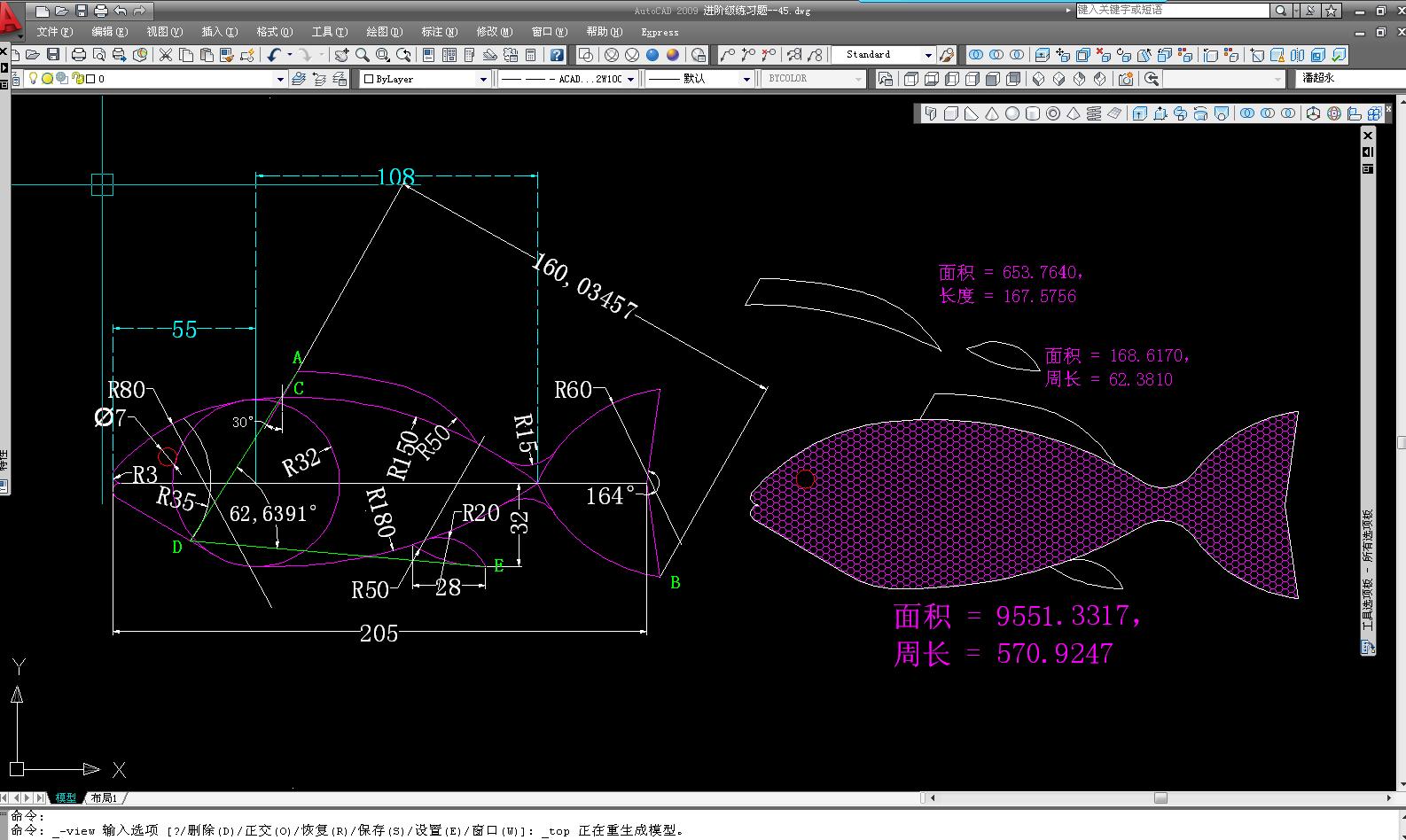The width and height of the screenshot is (1406, 840).
Task: Click the camera icon in the view toolbar
Action: (1126, 79)
